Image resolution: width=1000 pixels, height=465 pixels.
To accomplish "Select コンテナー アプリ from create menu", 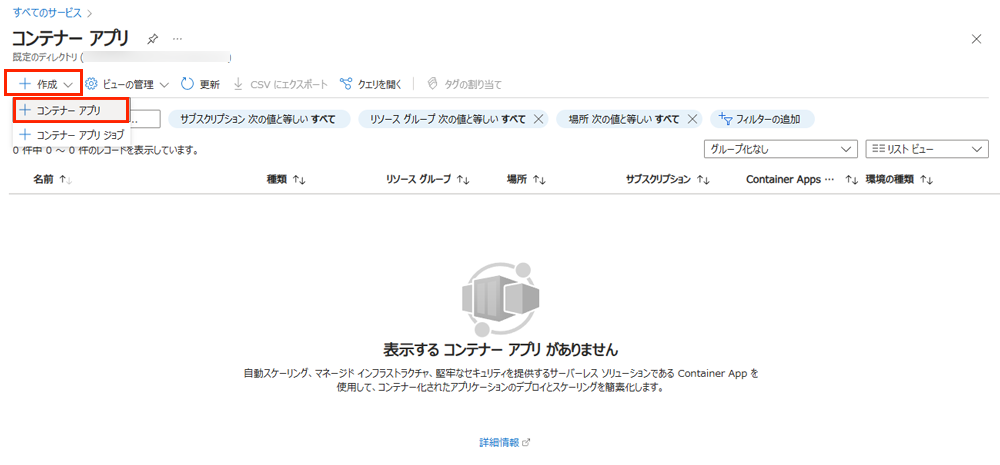I will (71, 110).
